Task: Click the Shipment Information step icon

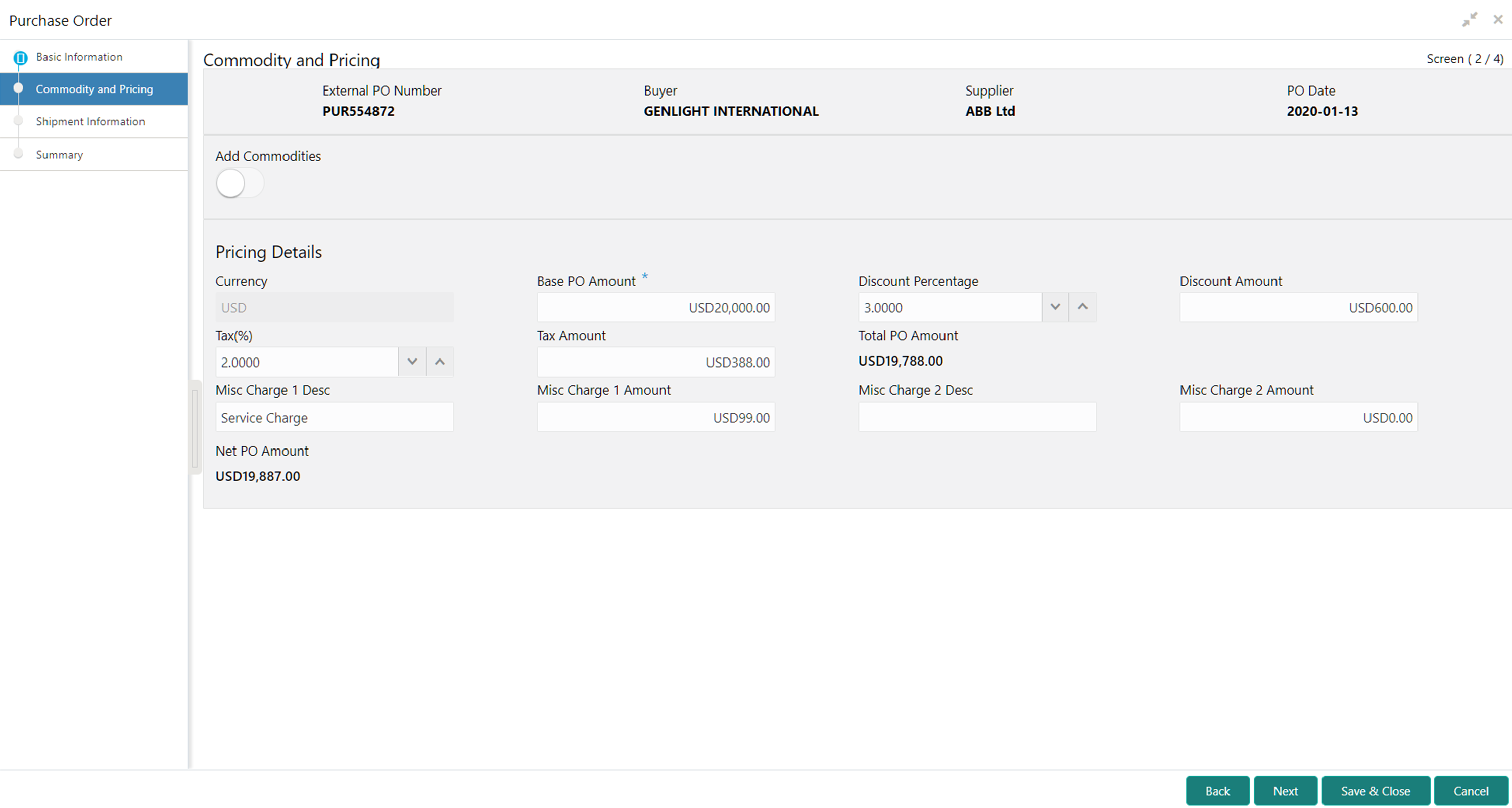Action: (x=19, y=121)
